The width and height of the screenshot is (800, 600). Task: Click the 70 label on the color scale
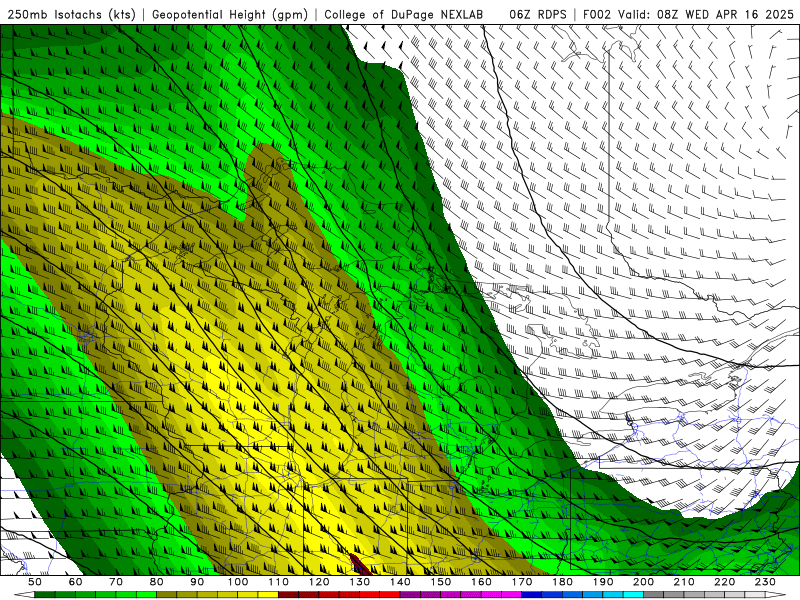[116, 582]
